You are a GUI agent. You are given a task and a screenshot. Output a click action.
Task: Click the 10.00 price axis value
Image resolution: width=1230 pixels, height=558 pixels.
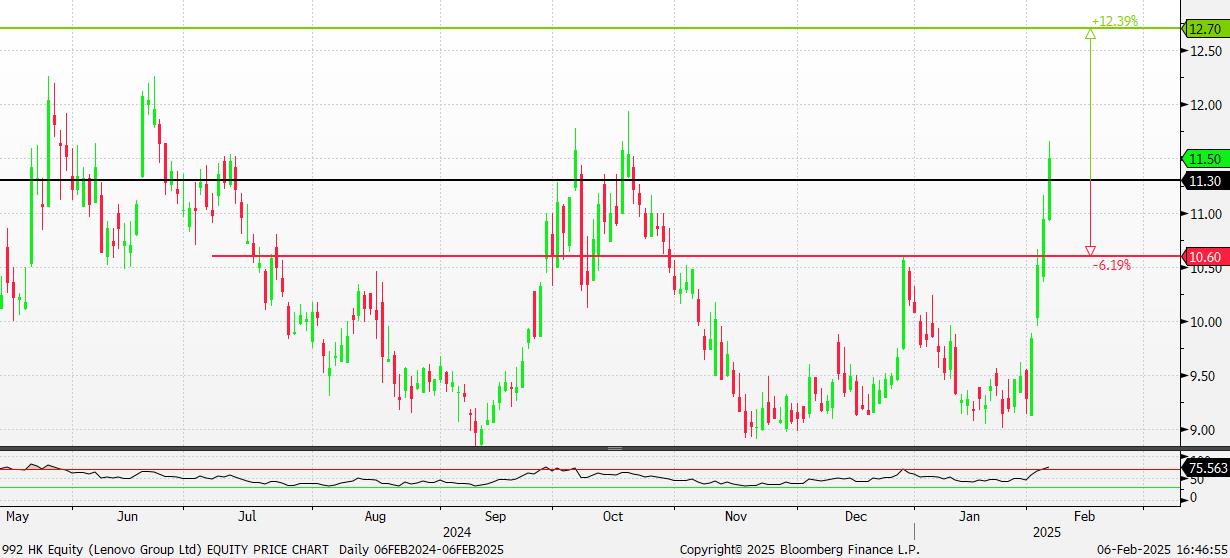1206,322
